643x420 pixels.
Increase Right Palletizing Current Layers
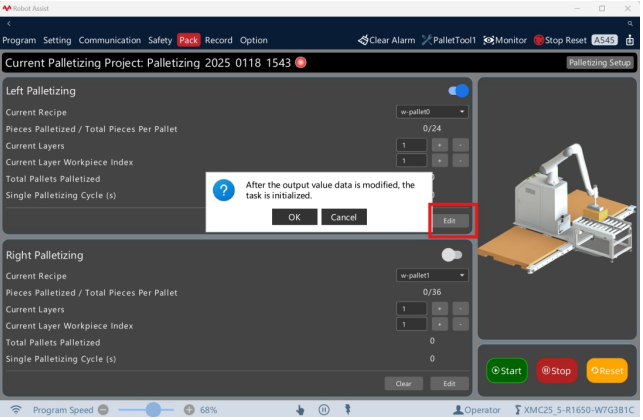click(440, 308)
